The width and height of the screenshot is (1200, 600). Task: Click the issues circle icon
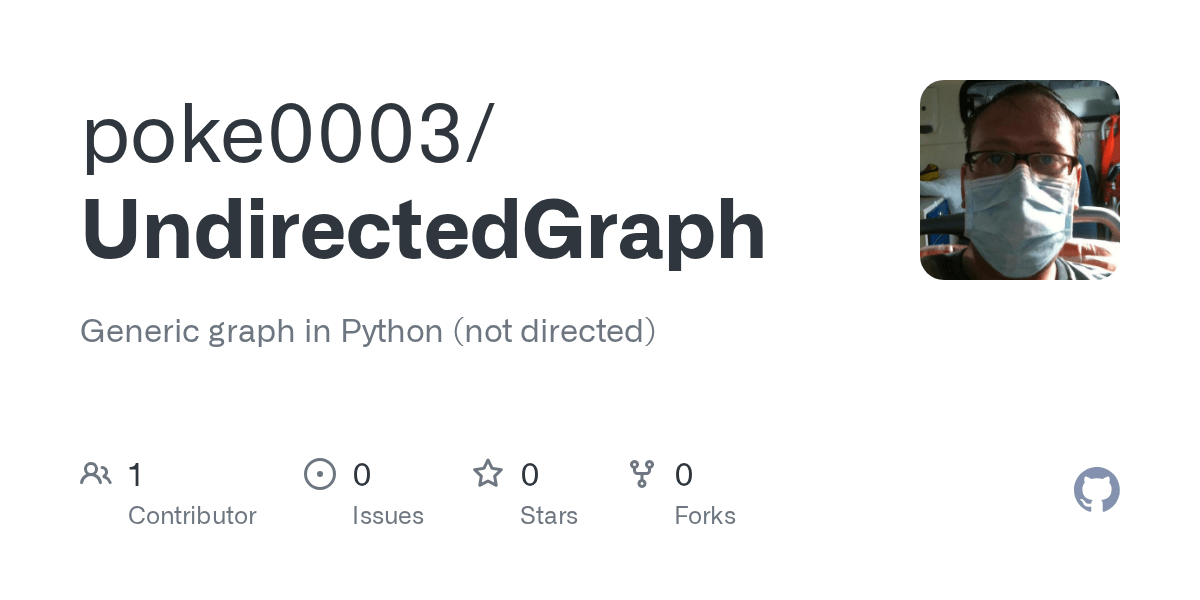tap(320, 474)
